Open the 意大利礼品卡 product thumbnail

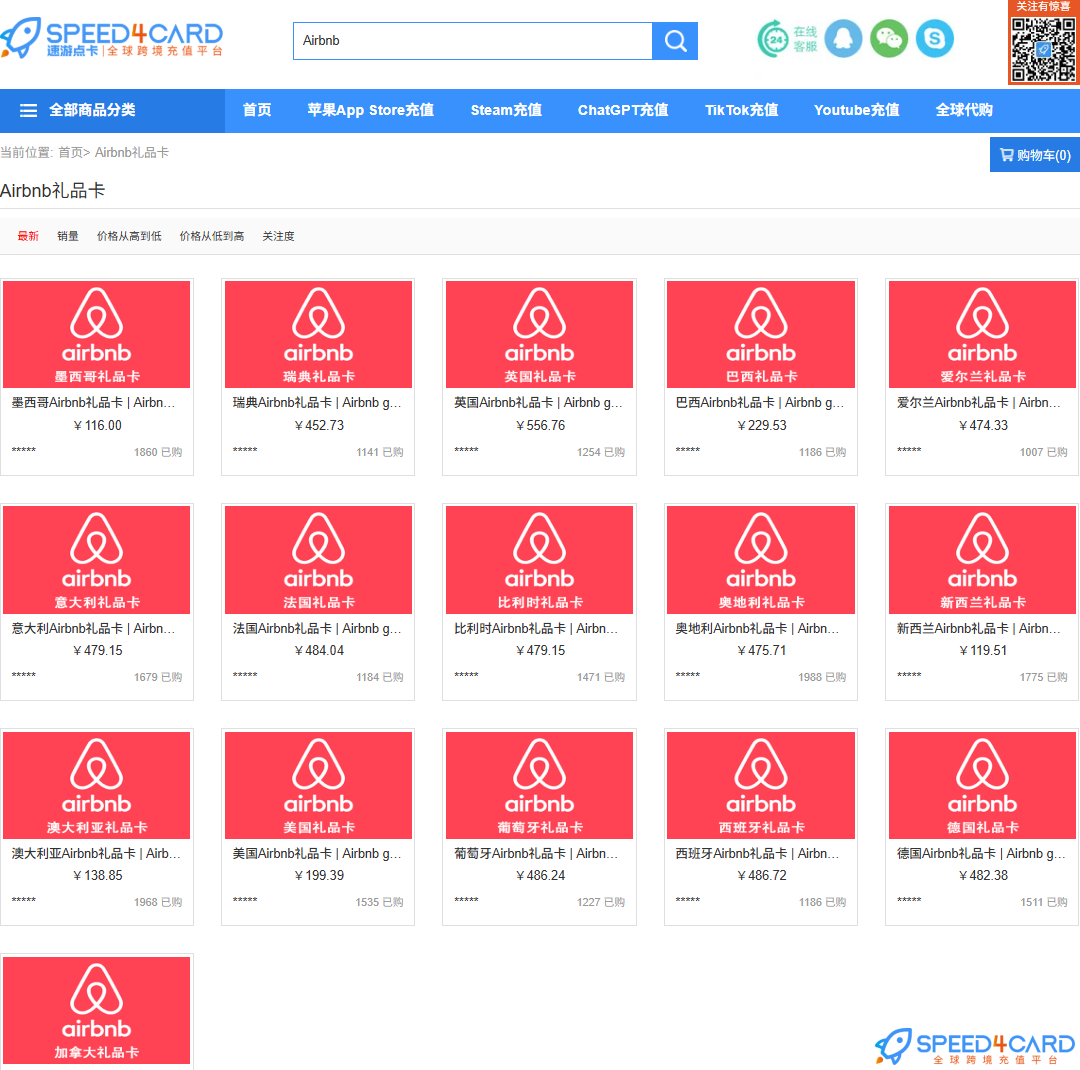tap(96, 559)
